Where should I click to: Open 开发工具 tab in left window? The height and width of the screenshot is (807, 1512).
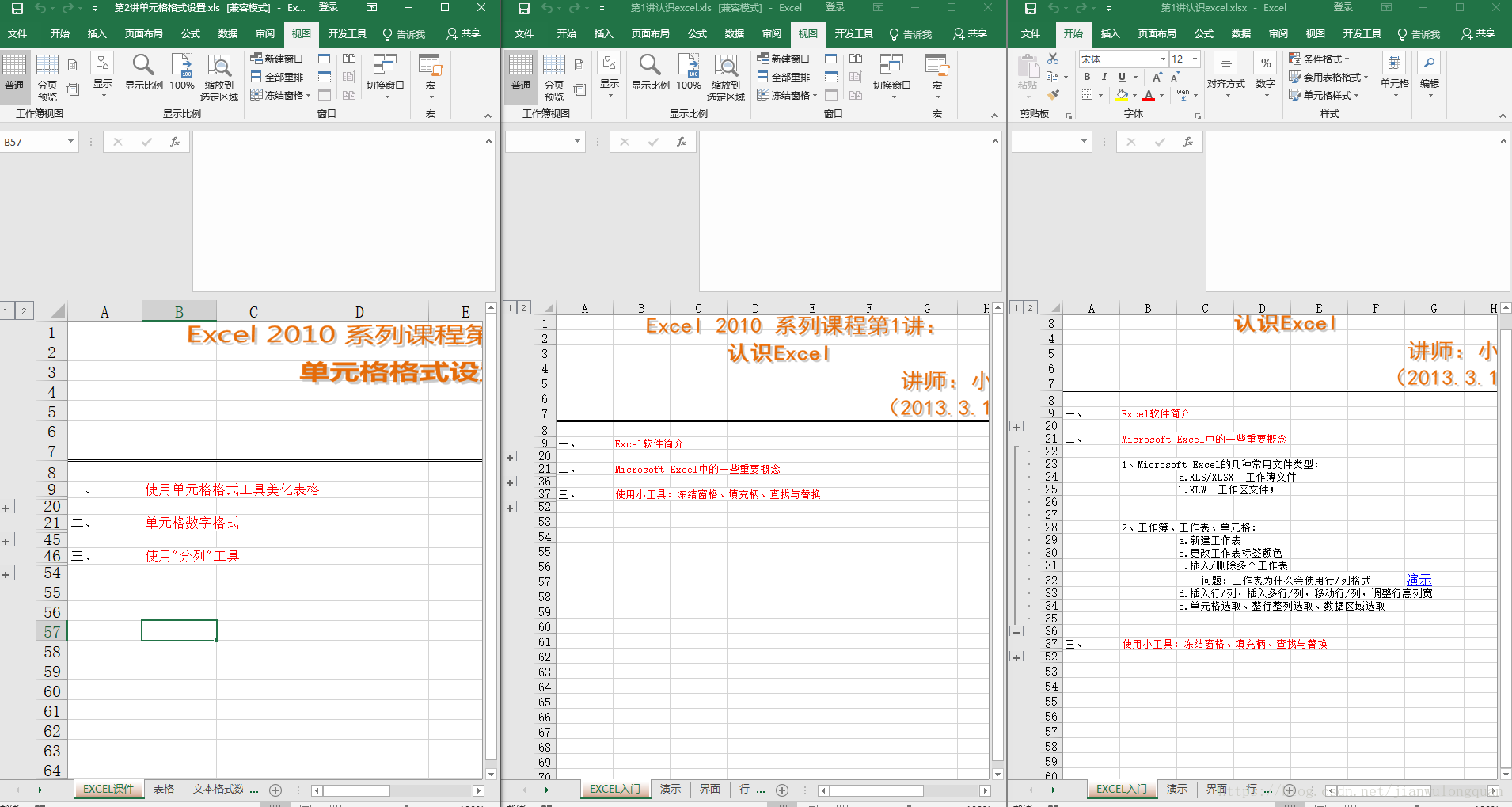348,34
